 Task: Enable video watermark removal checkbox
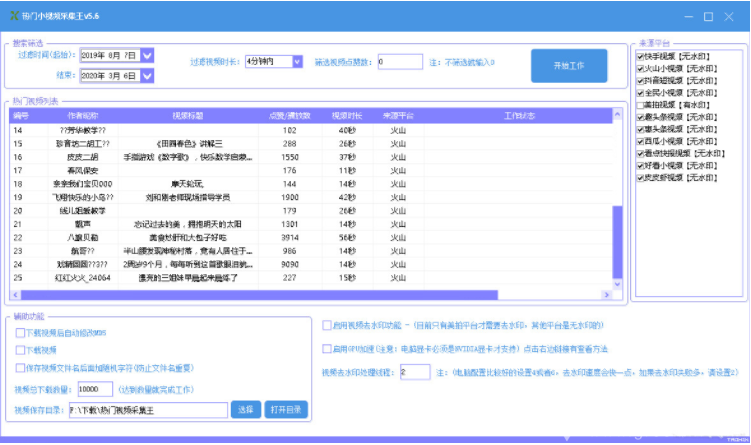point(327,326)
